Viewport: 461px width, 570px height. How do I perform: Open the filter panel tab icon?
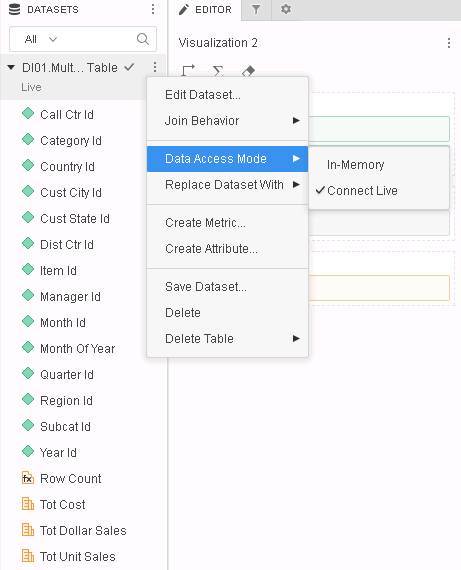256,9
